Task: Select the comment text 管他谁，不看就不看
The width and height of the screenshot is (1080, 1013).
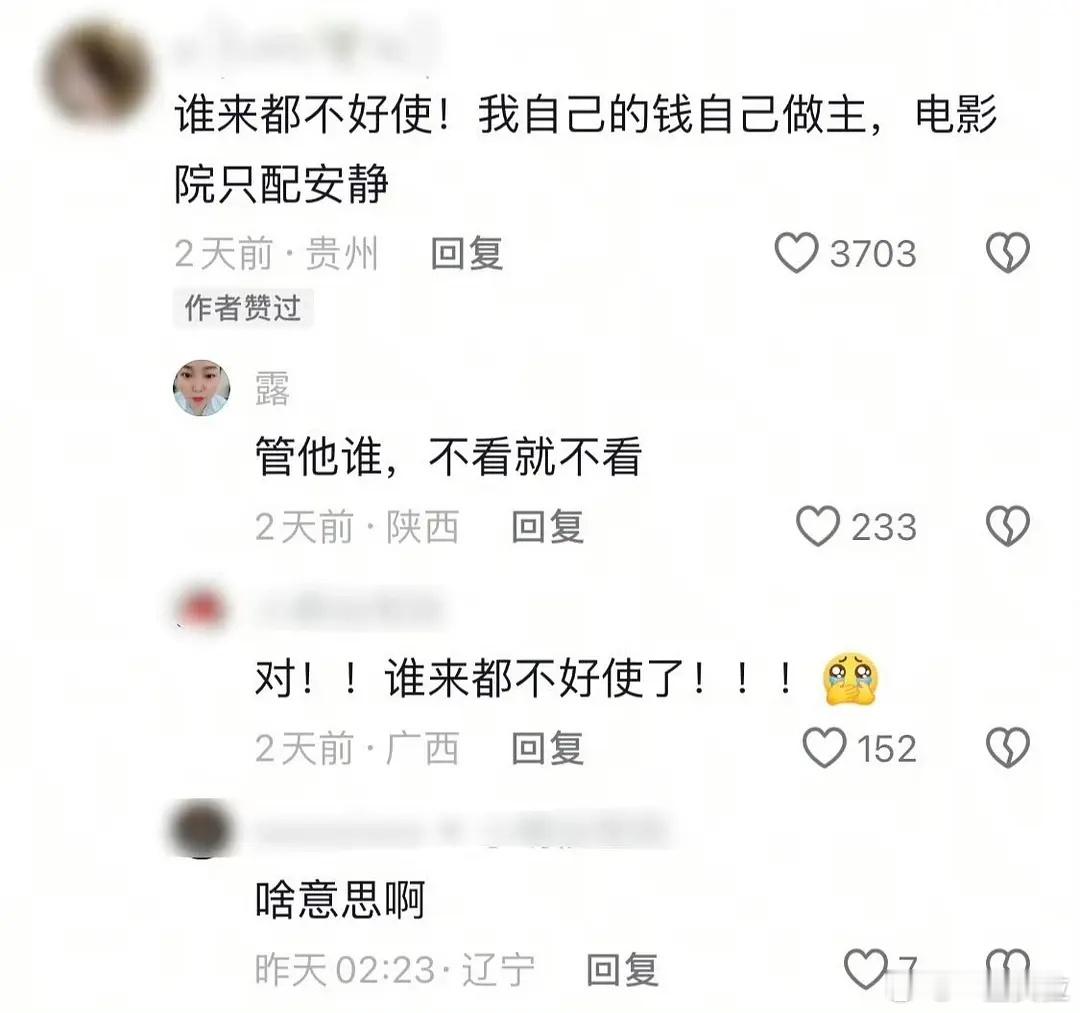Action: (x=448, y=457)
